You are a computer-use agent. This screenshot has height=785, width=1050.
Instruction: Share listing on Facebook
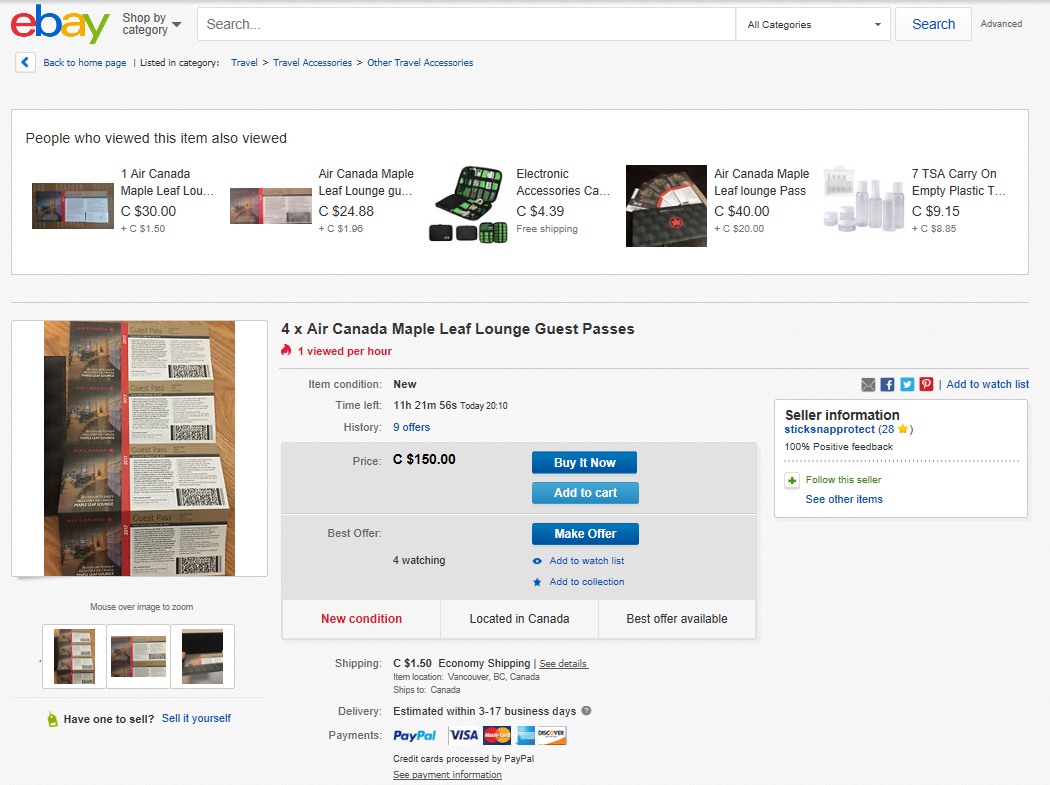887,384
